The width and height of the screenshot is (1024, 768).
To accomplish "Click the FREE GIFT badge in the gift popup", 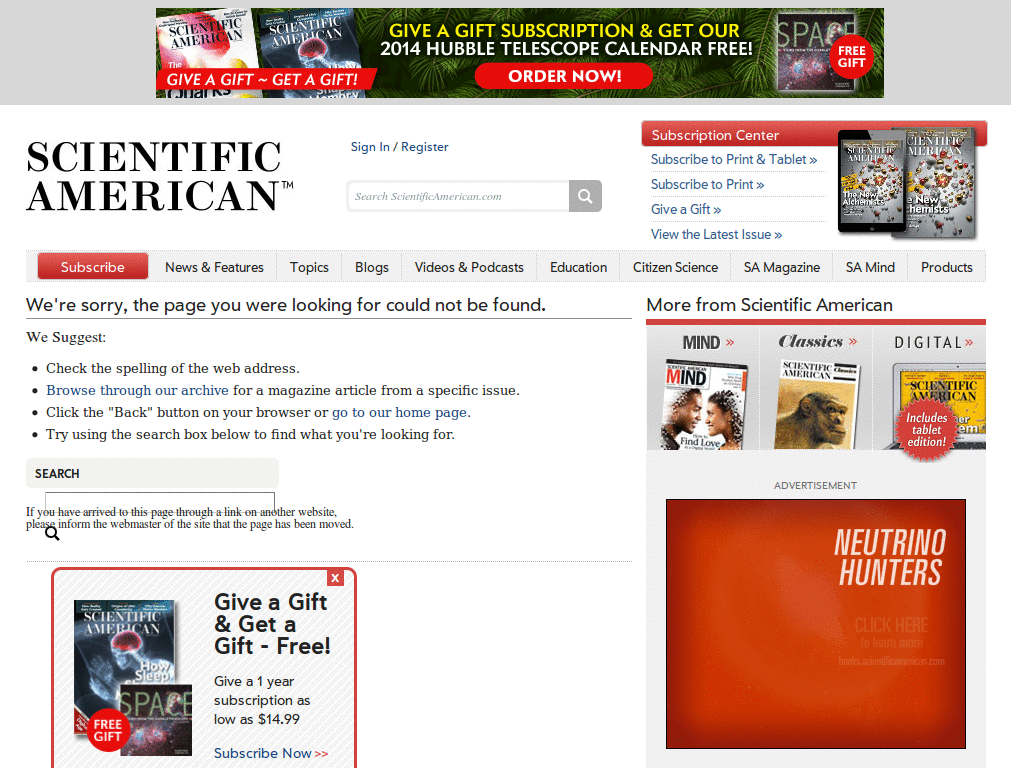I will click(108, 730).
